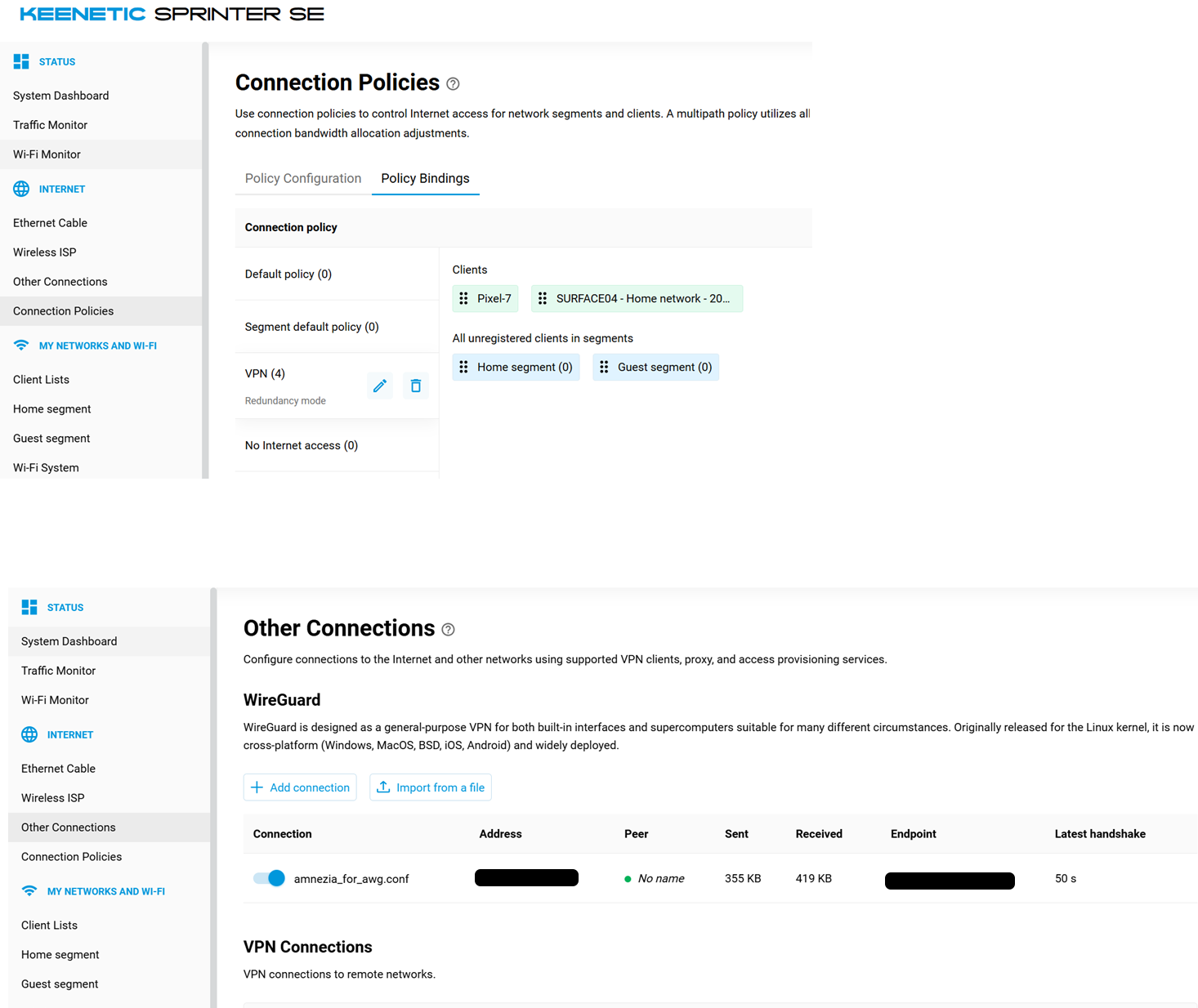The image size is (1198, 1008).
Task: Click the pencil edit icon for VPN policy
Action: click(380, 386)
